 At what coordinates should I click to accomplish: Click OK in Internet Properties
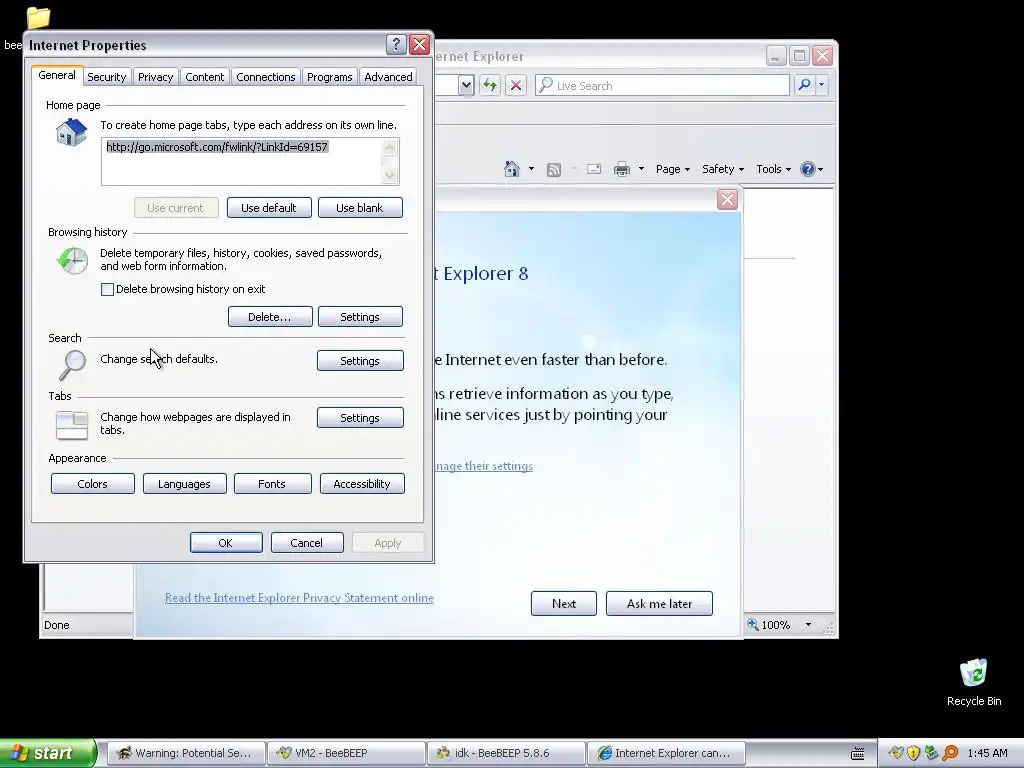click(226, 543)
